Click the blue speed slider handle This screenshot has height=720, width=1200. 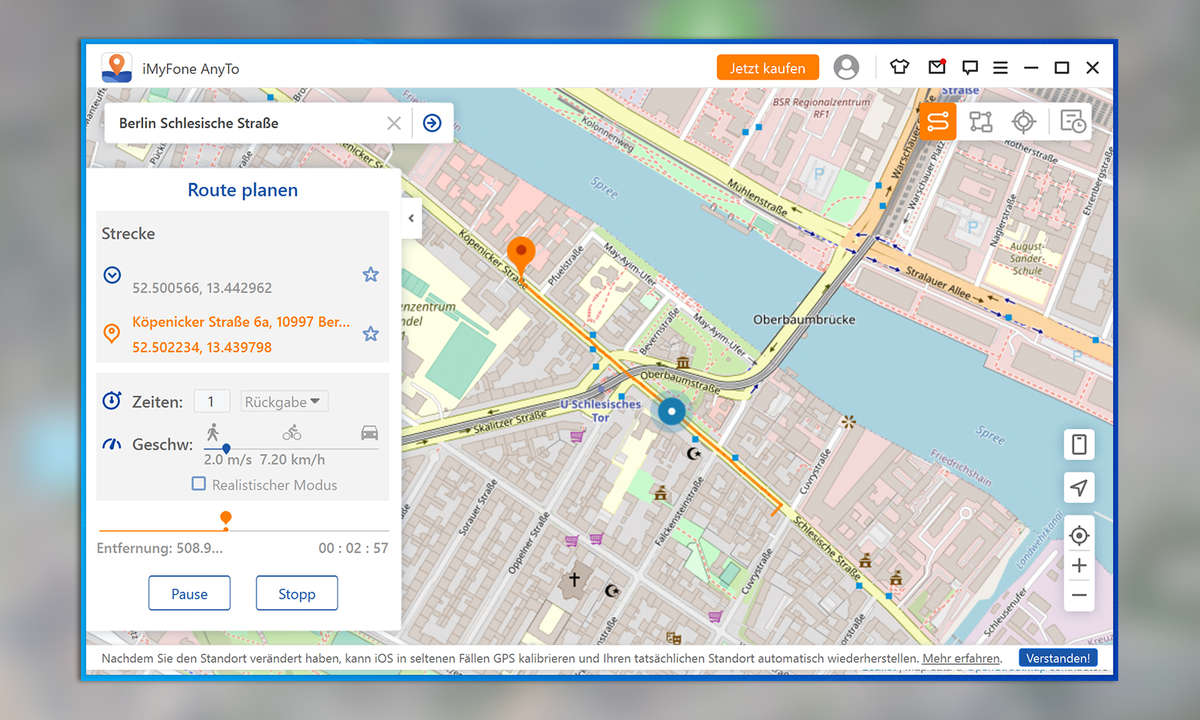point(226,449)
